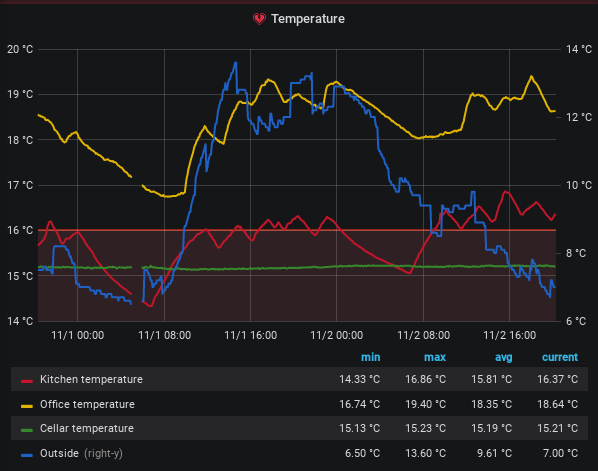Sort the legend by the max column
598x471 pixels.
coord(435,357)
